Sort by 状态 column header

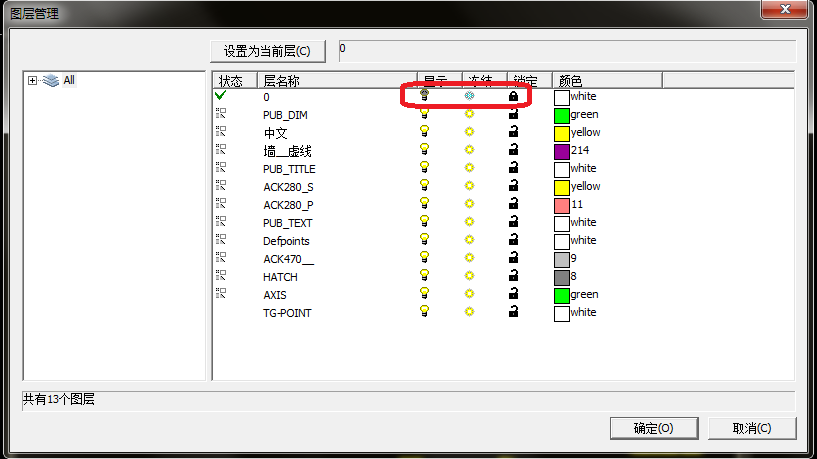(235, 81)
